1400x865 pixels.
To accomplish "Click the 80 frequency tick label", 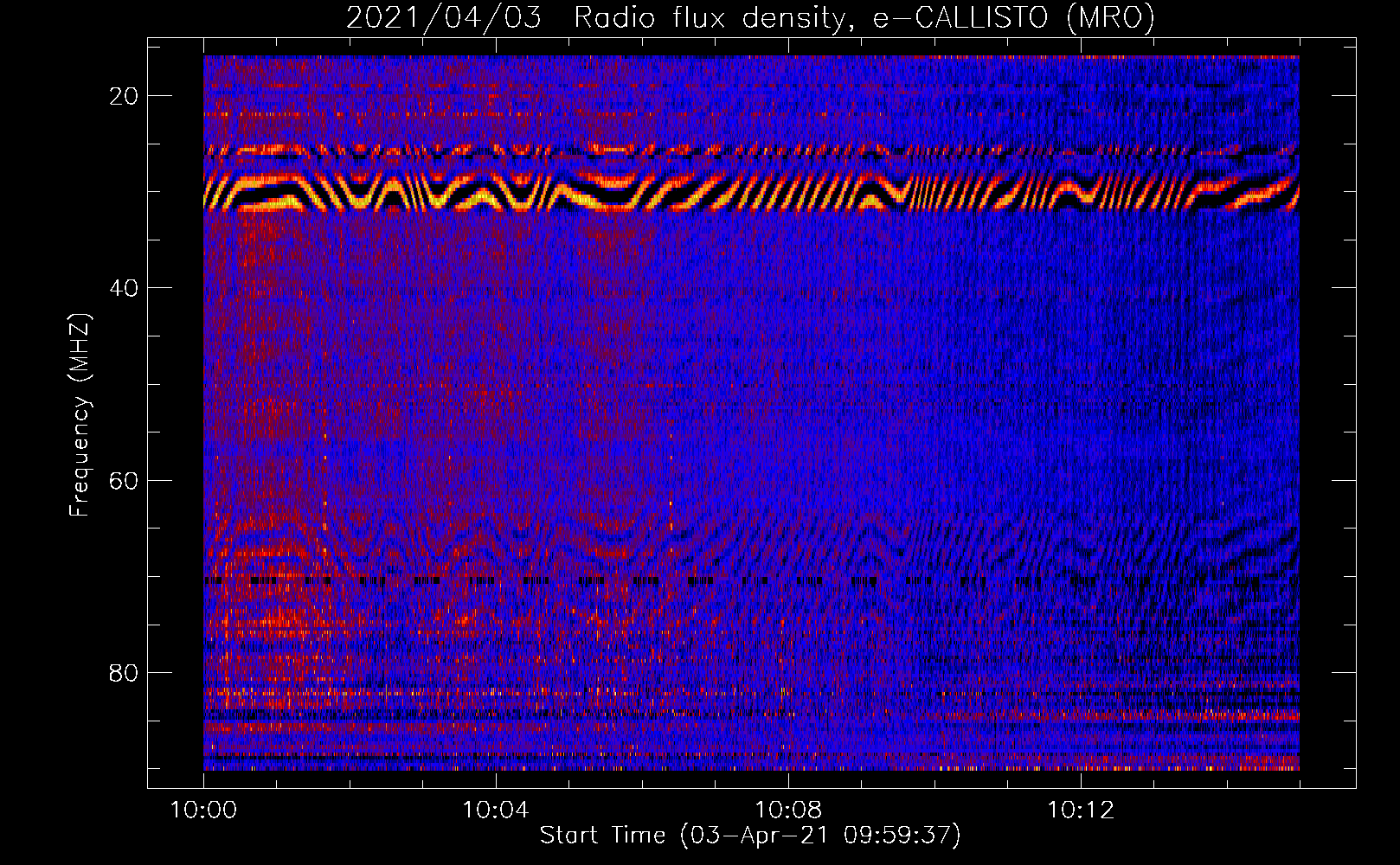I will click(125, 673).
